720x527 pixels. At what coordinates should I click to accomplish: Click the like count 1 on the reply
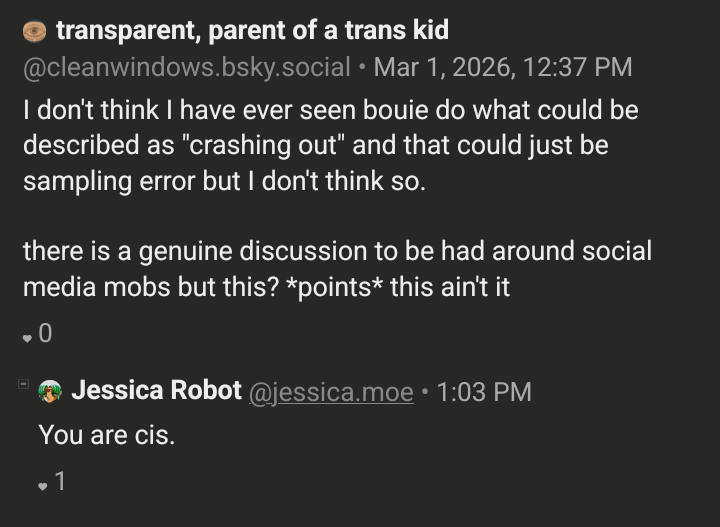(x=60, y=483)
